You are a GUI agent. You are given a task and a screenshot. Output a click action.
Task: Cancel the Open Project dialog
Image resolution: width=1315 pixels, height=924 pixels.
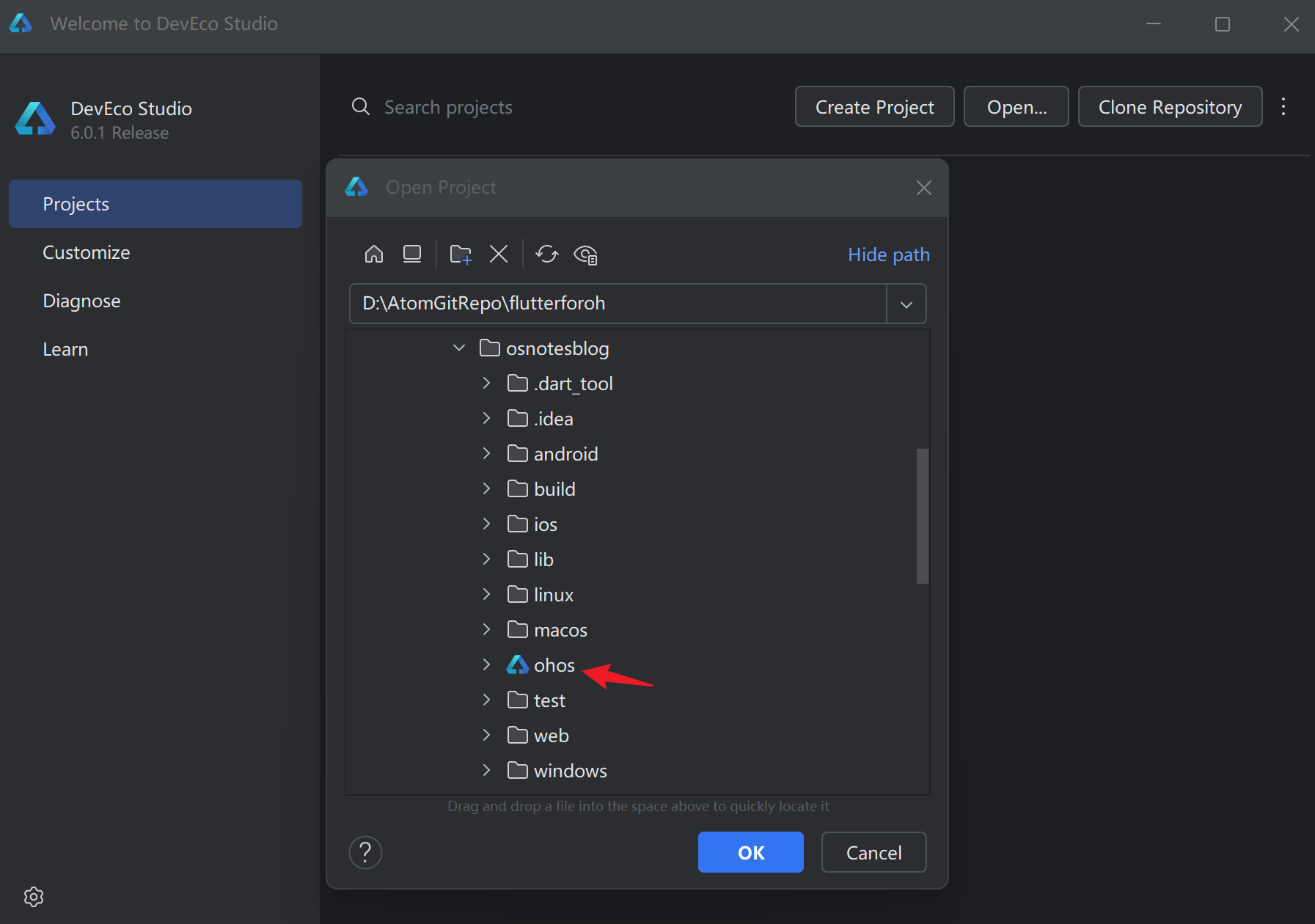874,852
